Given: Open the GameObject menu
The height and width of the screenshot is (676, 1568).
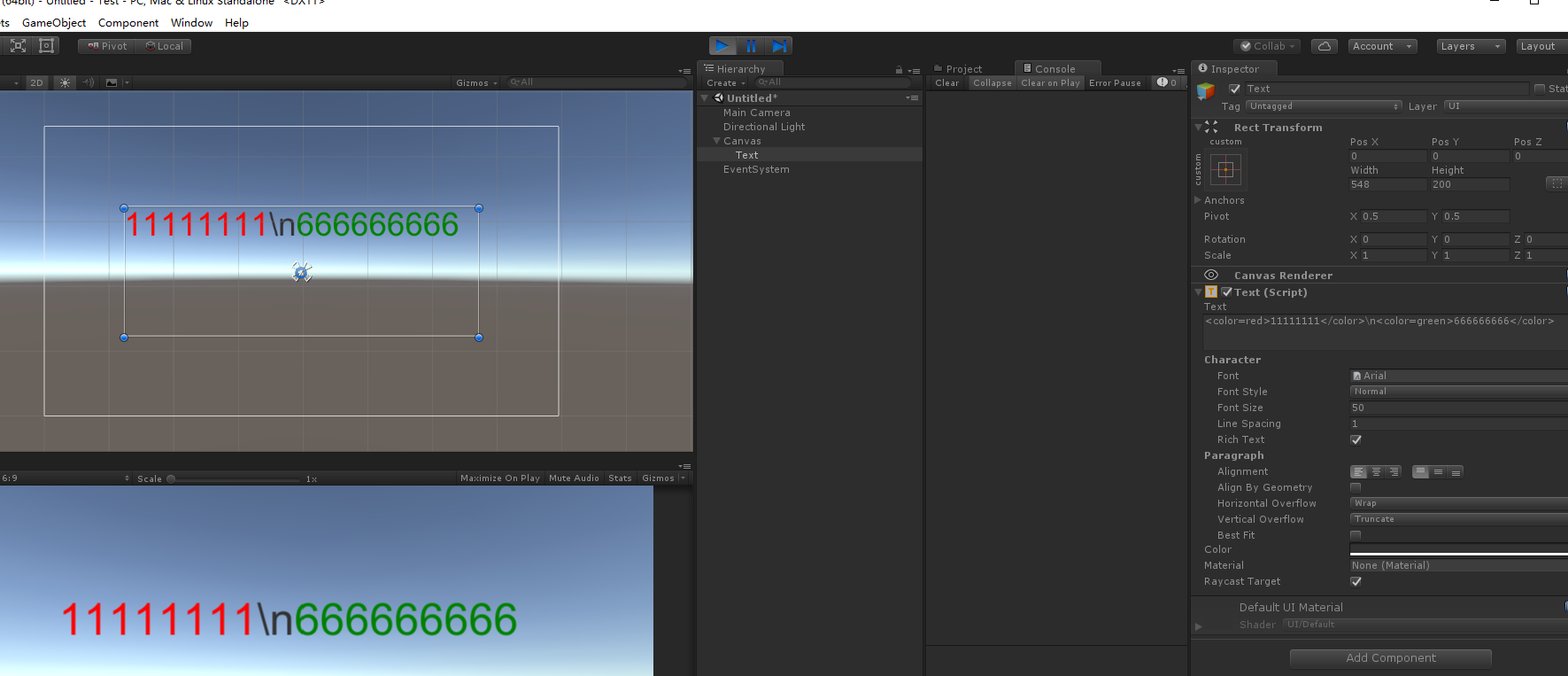Looking at the screenshot, I should (54, 23).
